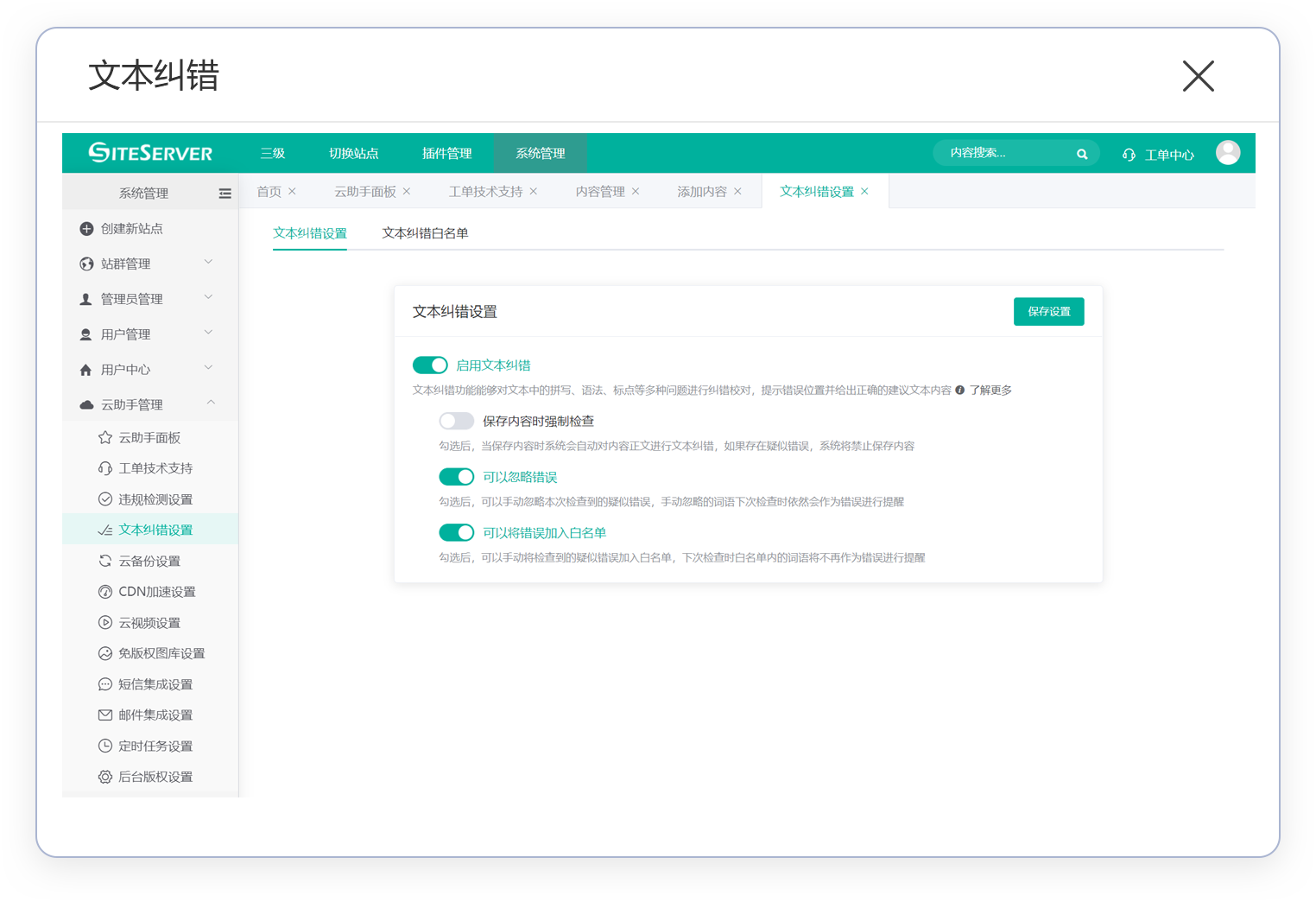Click the 保存设置 button
1316x902 pixels.
(x=1048, y=312)
